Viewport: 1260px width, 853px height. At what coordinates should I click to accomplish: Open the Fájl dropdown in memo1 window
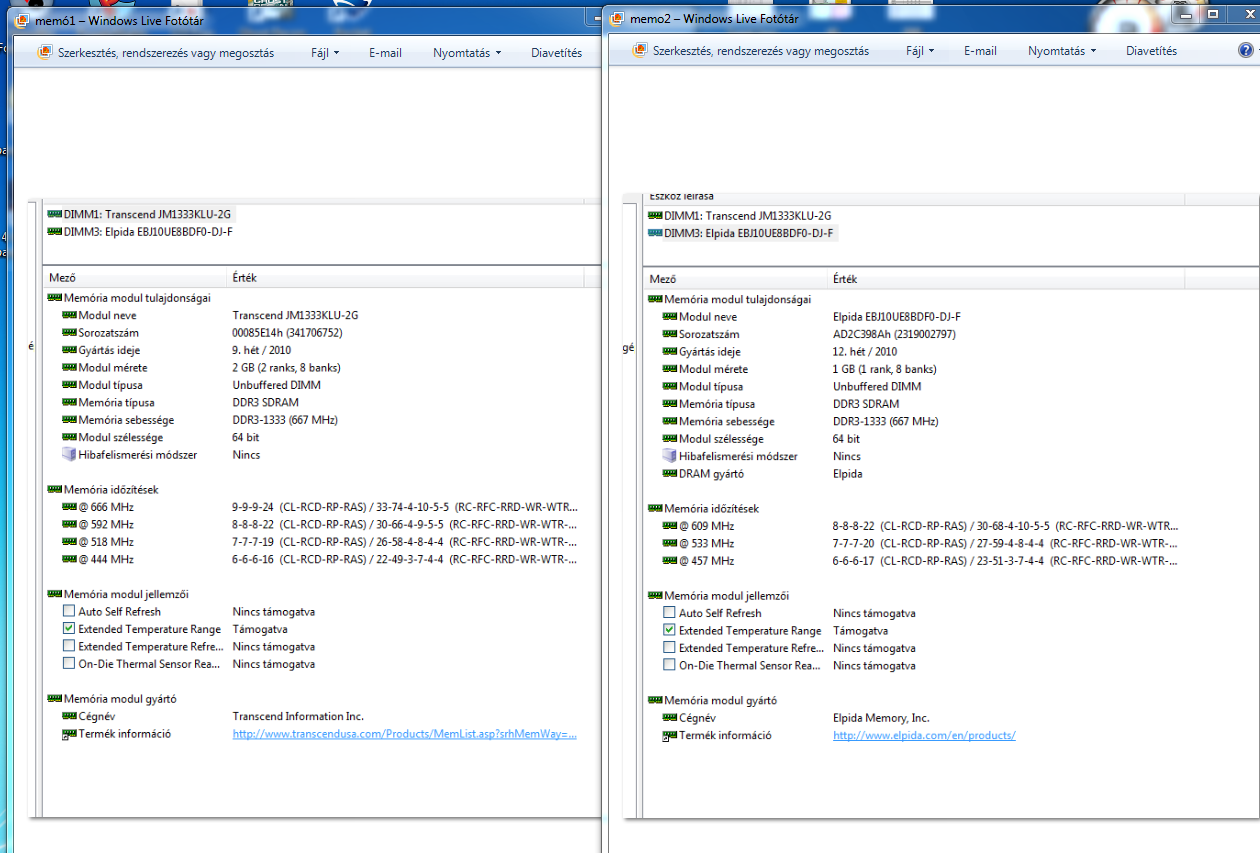click(x=323, y=52)
